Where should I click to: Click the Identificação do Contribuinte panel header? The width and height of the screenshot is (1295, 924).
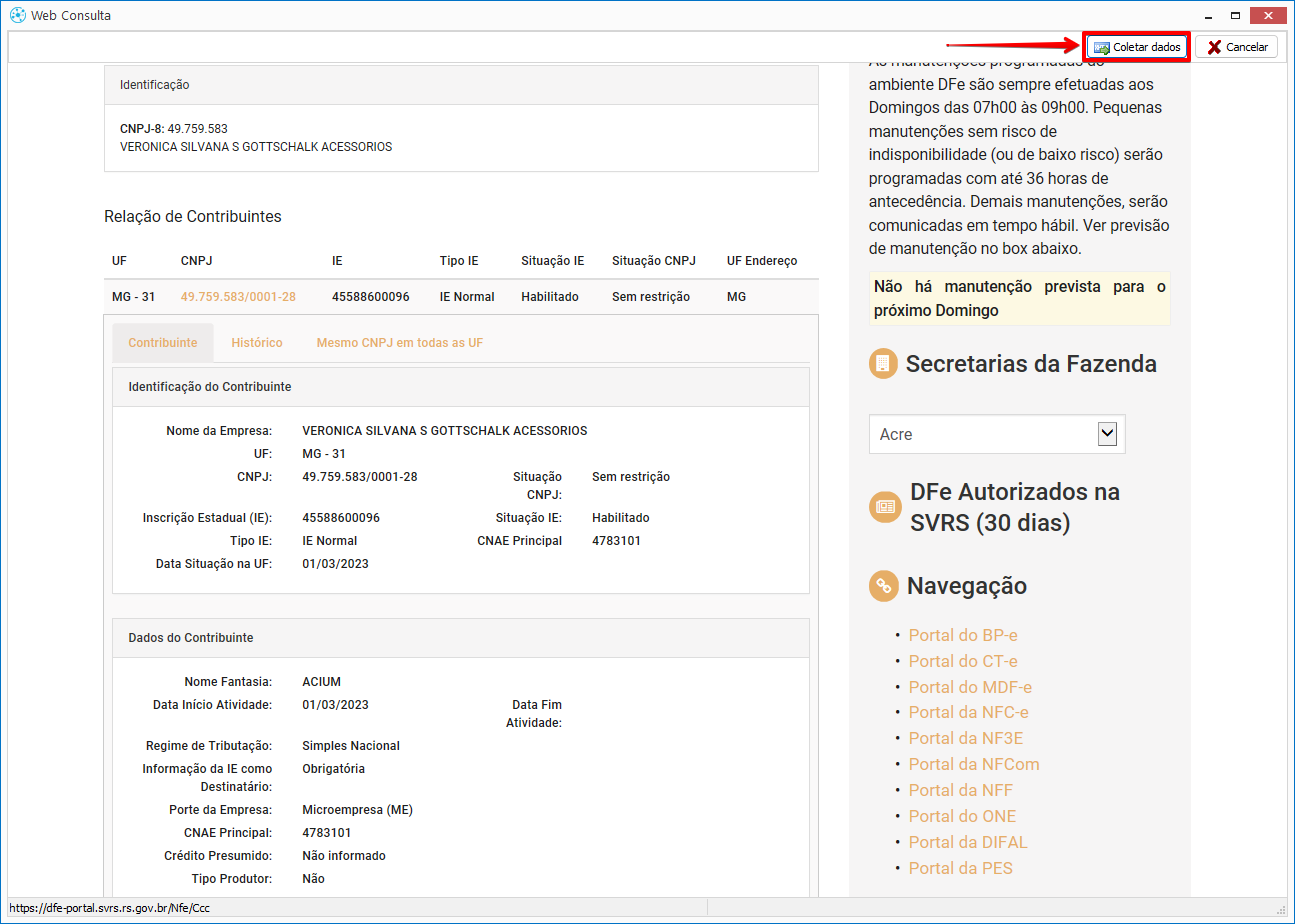[x=461, y=386]
